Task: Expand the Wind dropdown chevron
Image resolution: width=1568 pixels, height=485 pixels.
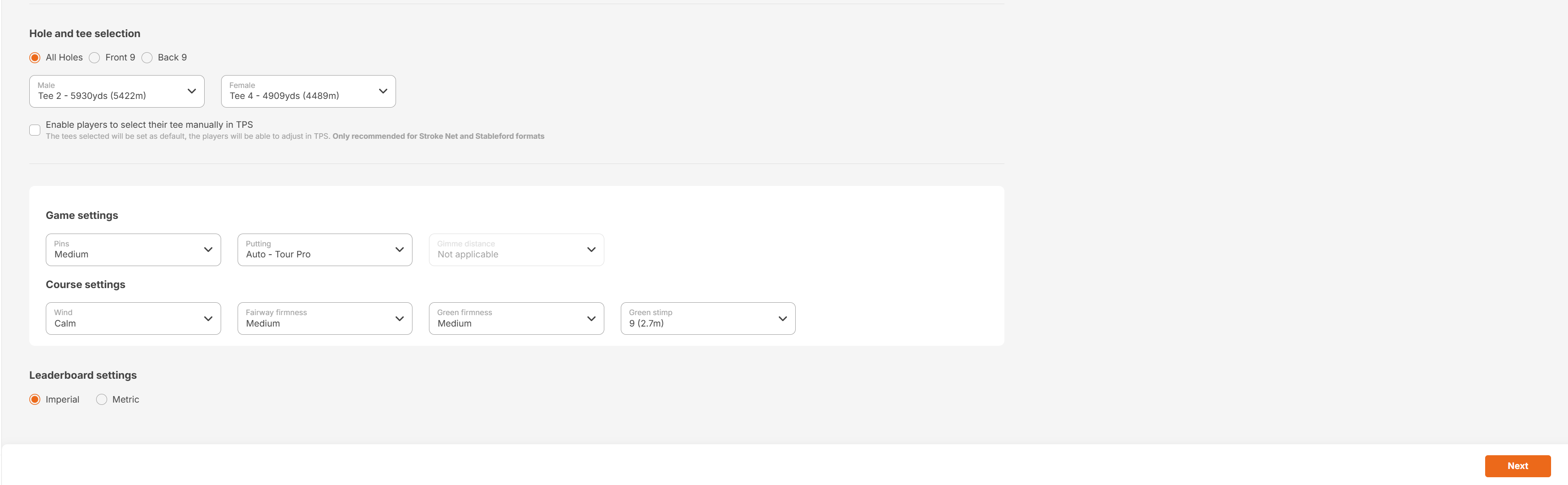Action: click(x=208, y=319)
